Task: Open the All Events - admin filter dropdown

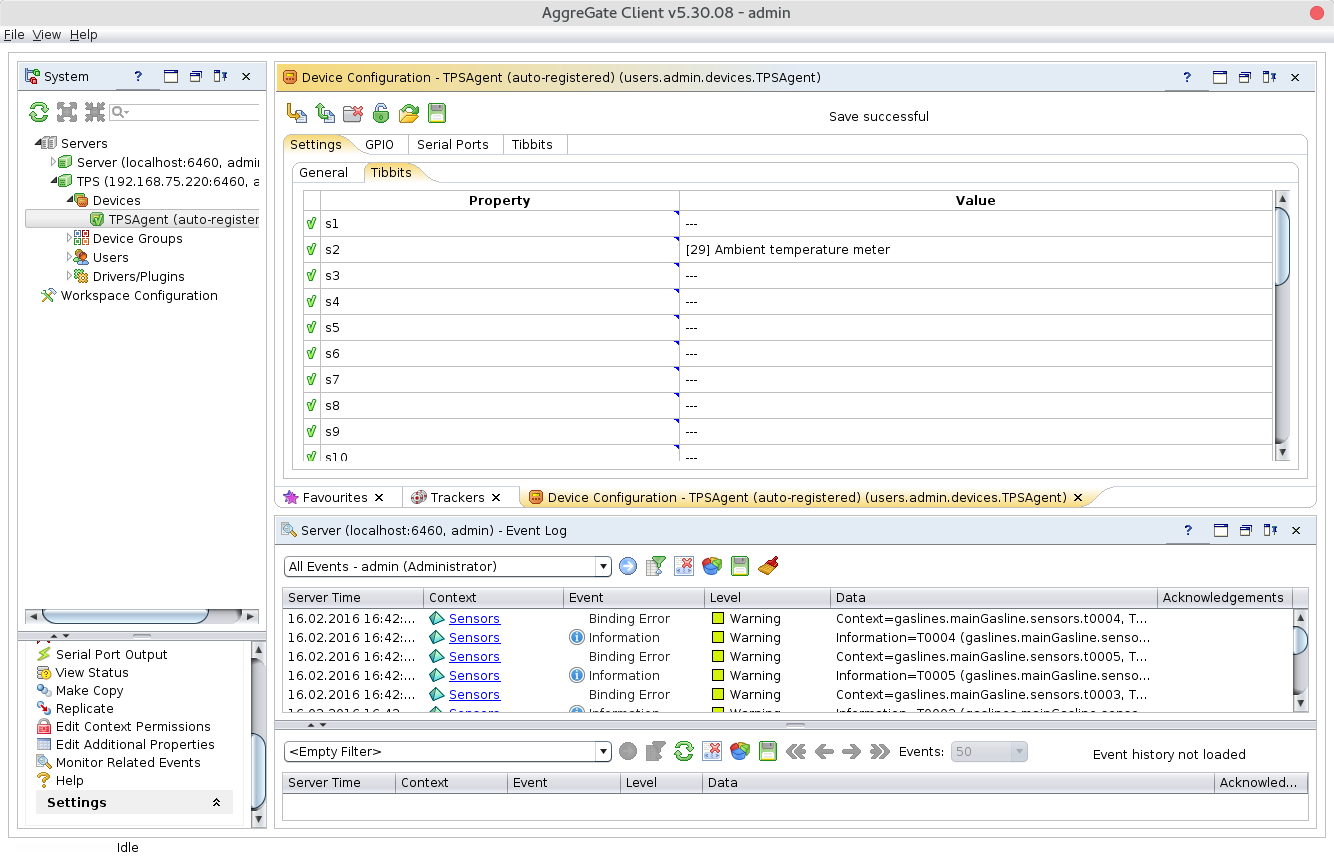Action: [x=603, y=567]
